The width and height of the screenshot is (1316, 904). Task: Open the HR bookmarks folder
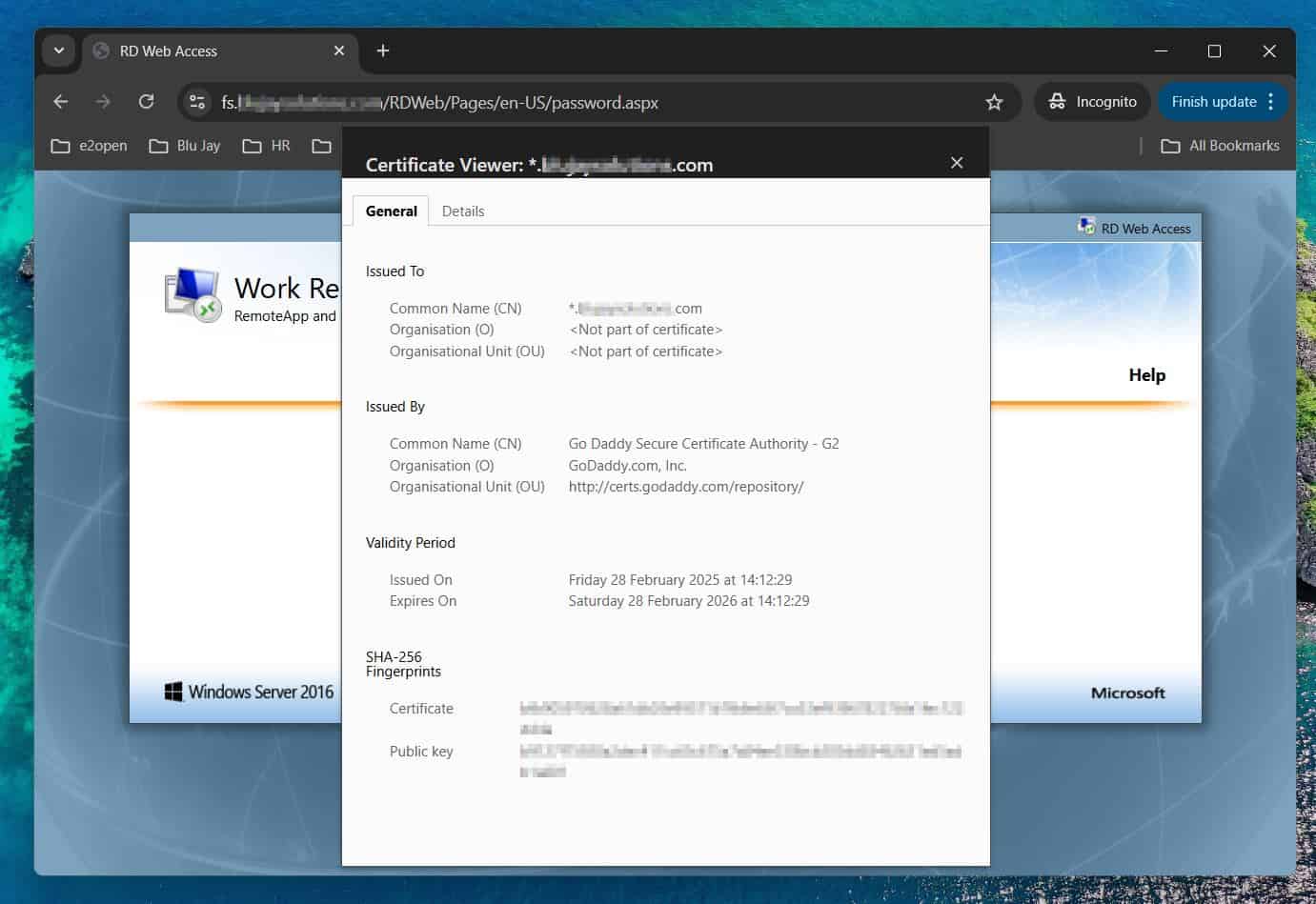267,146
